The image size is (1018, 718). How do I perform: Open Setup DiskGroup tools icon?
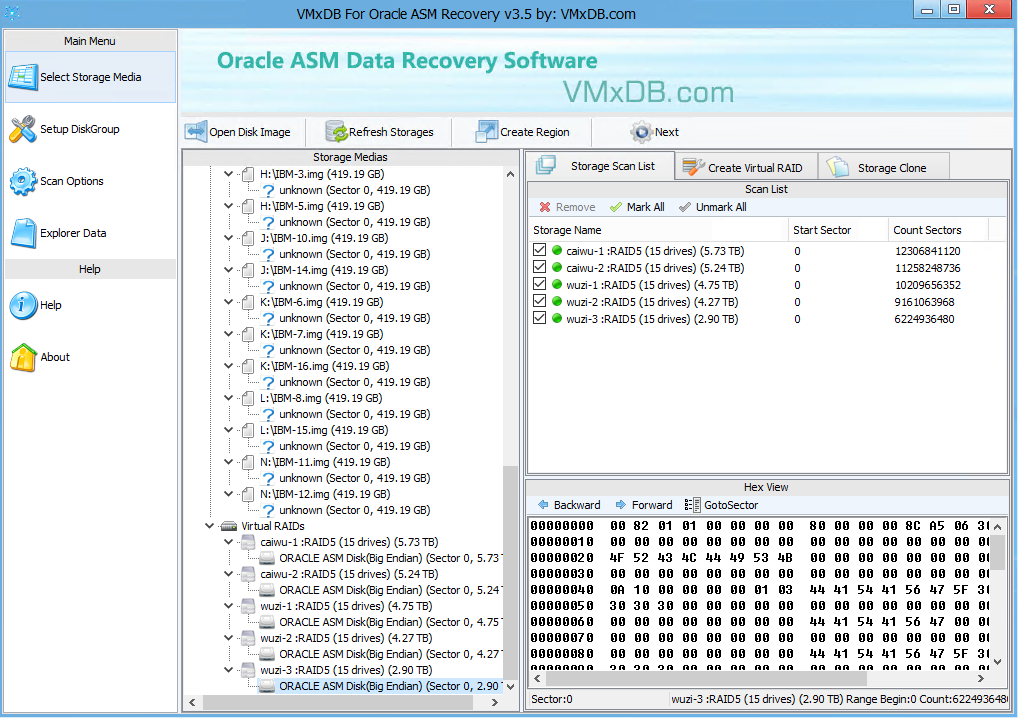pyautogui.click(x=23, y=129)
